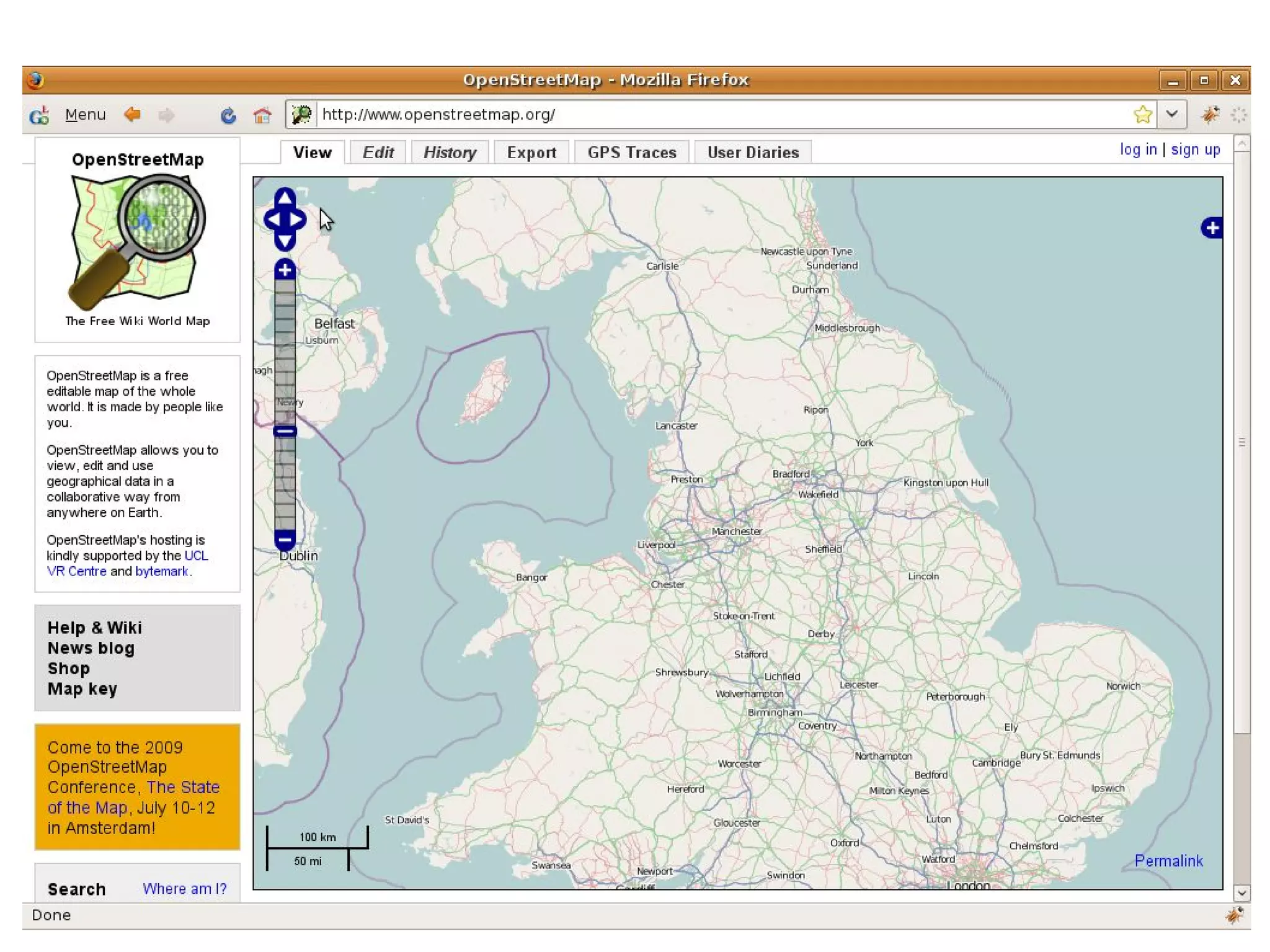Pan the map down with the arrow
The height and width of the screenshot is (952, 1270).
click(285, 241)
